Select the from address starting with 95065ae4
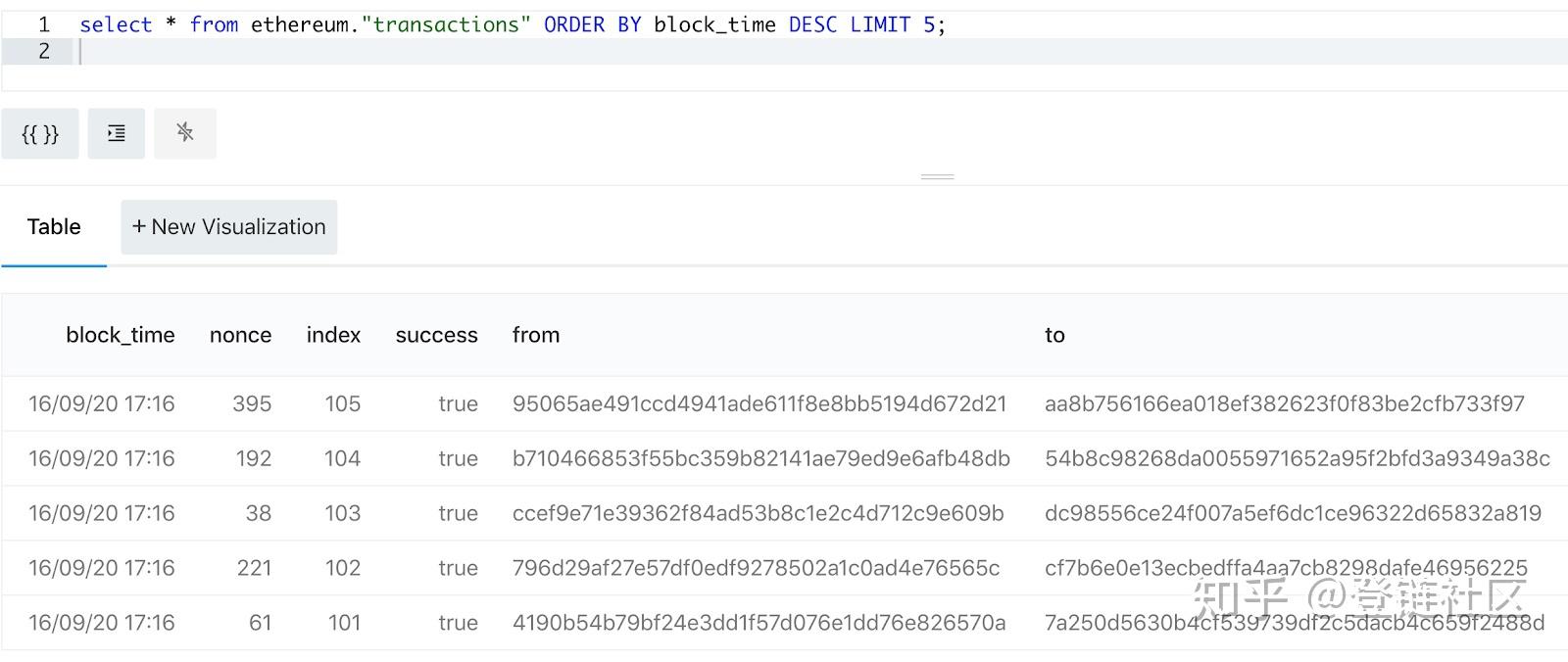1568x662 pixels. pos(759,403)
